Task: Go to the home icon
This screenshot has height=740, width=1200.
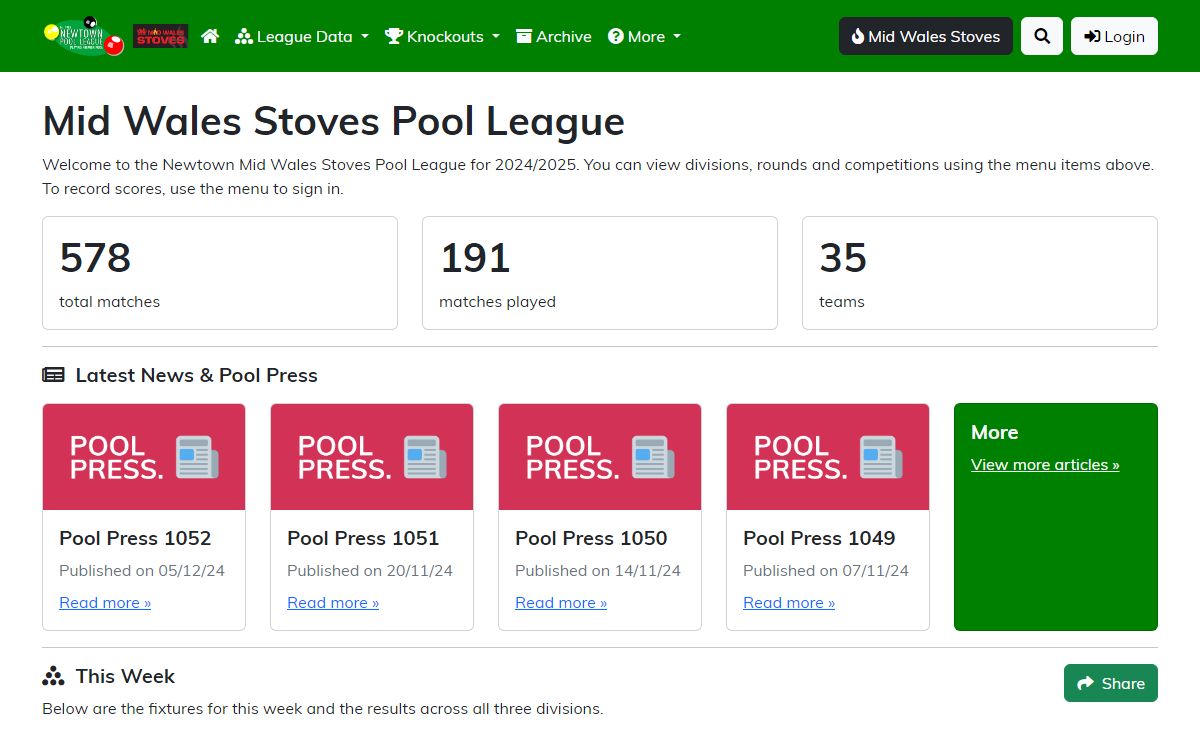Action: (x=210, y=36)
